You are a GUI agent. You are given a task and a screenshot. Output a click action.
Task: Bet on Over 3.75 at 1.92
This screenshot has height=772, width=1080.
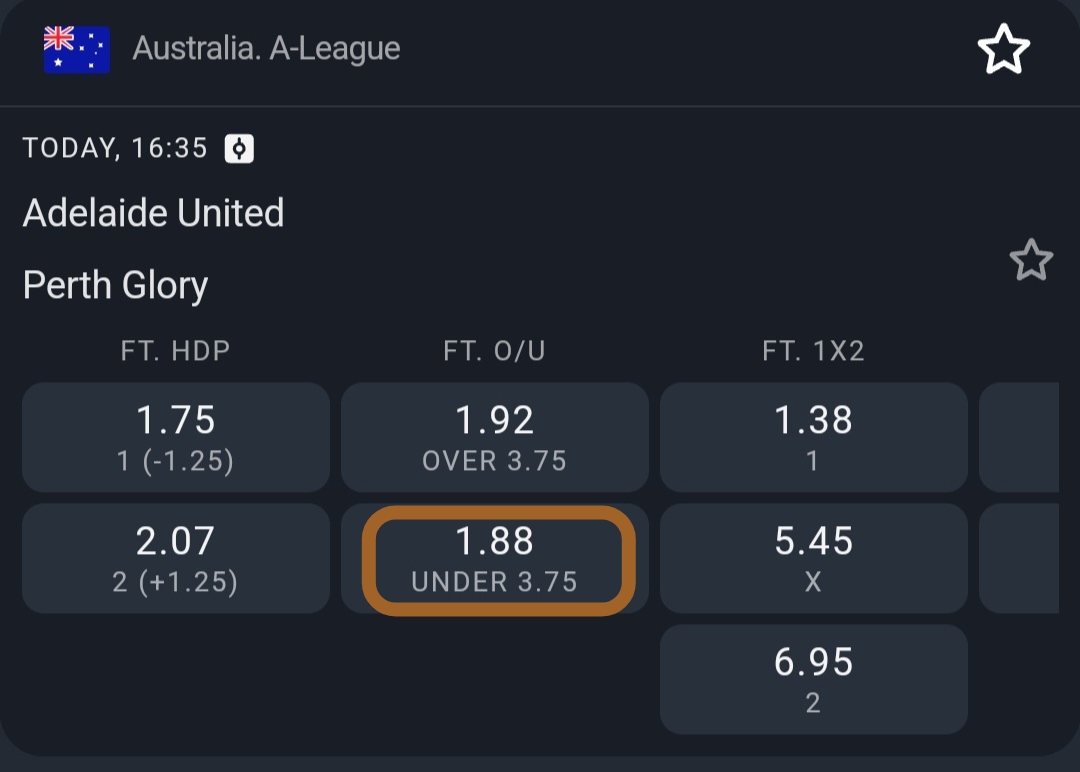pyautogui.click(x=495, y=437)
